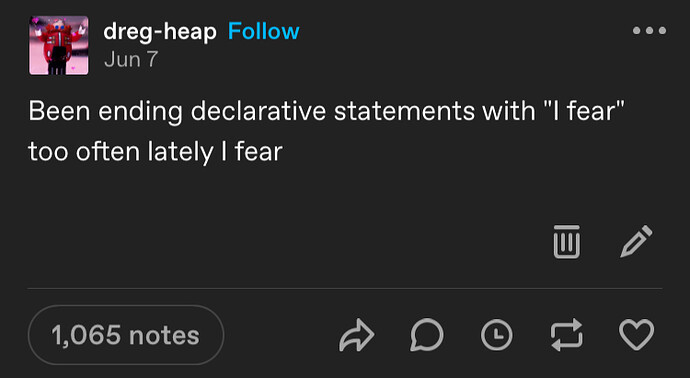Open the dreg-heap blog username
690x378 pixels.
coord(160,32)
